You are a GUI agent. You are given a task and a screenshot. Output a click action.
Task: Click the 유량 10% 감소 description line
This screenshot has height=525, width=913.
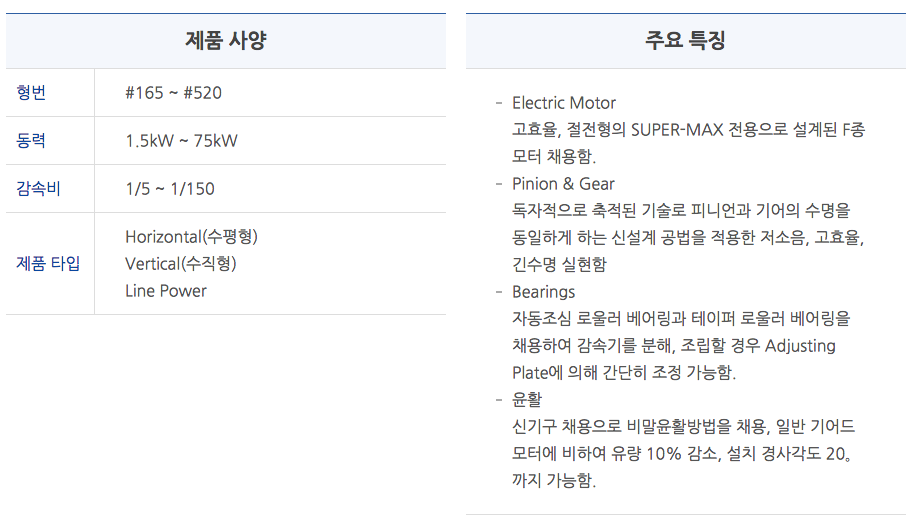tap(683, 454)
